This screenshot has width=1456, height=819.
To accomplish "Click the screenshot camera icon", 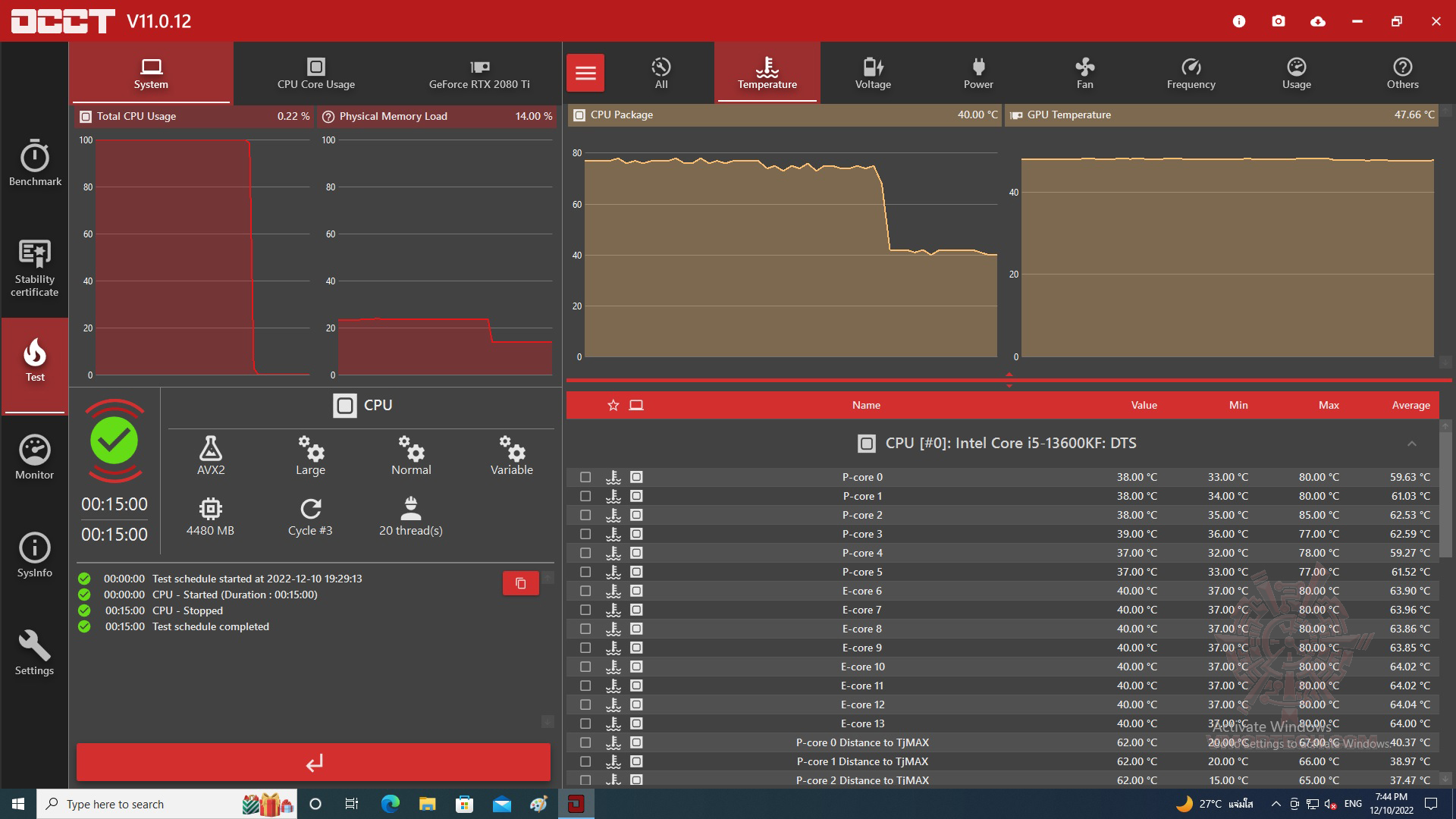I will coord(1279,21).
